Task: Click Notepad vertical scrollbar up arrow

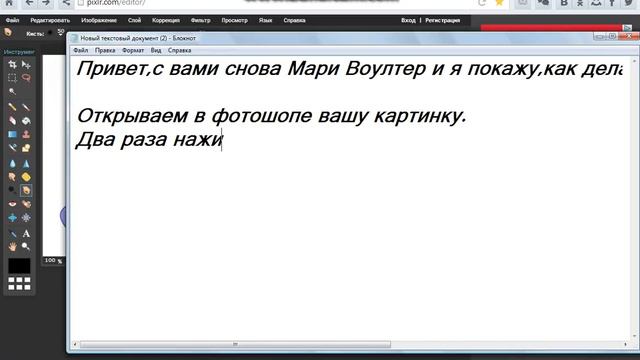Action: 634,61
